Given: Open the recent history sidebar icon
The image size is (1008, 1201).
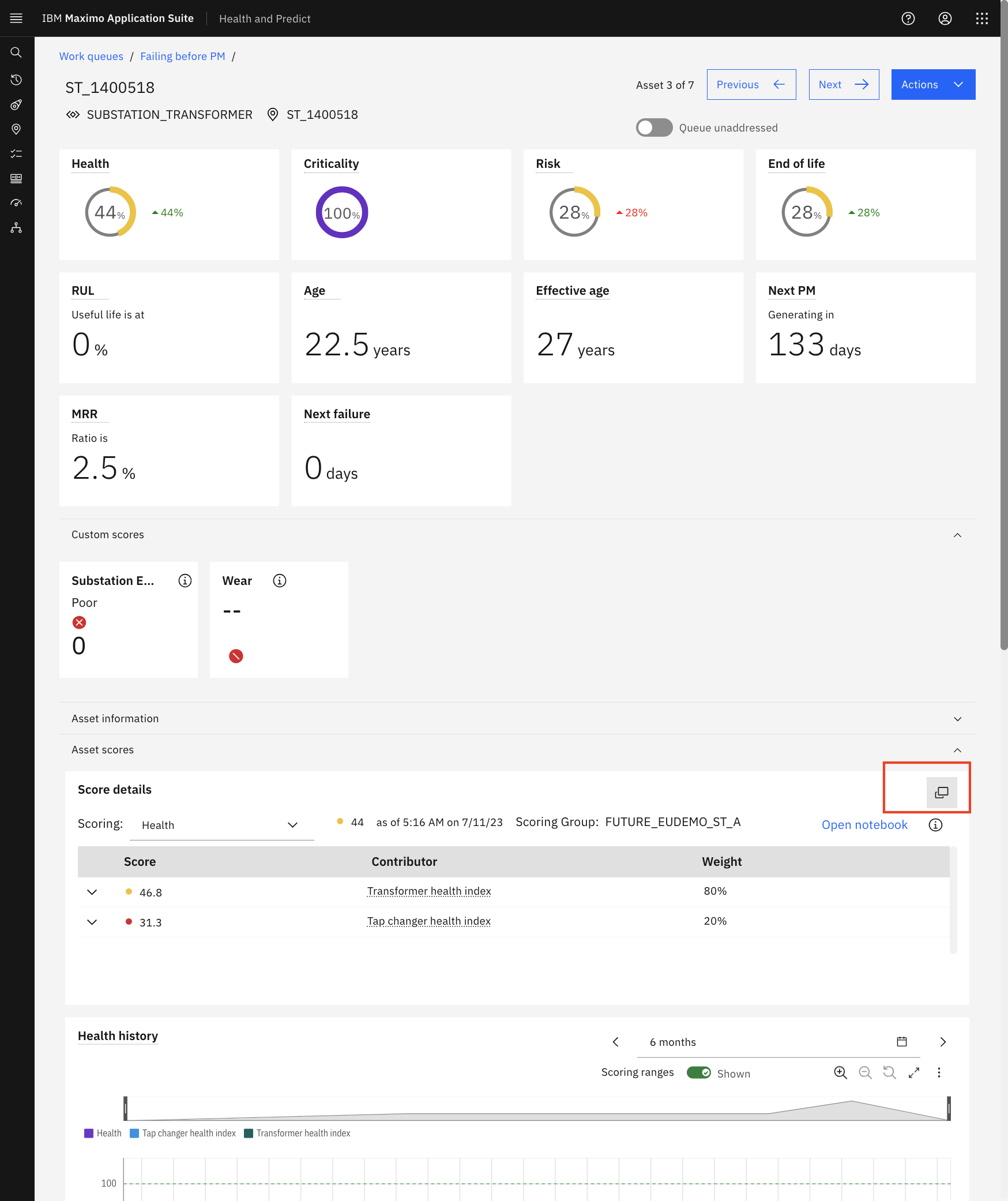Looking at the screenshot, I should pos(16,80).
